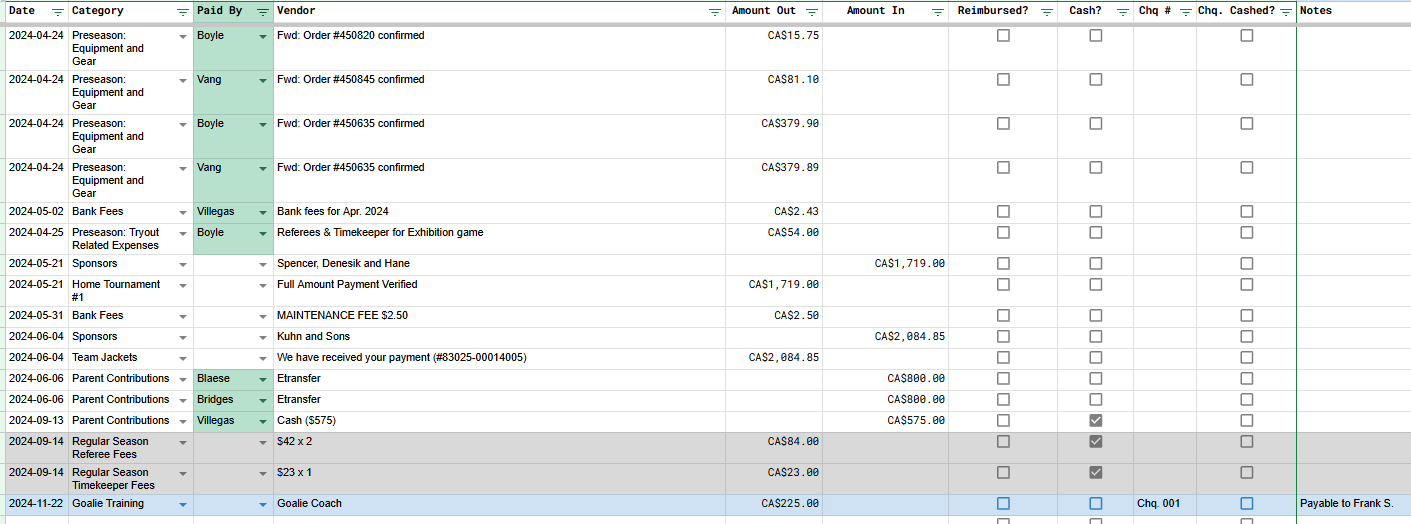This screenshot has height=524, width=1411.
Task: Open Category dropdown for Goalie Training row
Action: pyautogui.click(x=182, y=505)
